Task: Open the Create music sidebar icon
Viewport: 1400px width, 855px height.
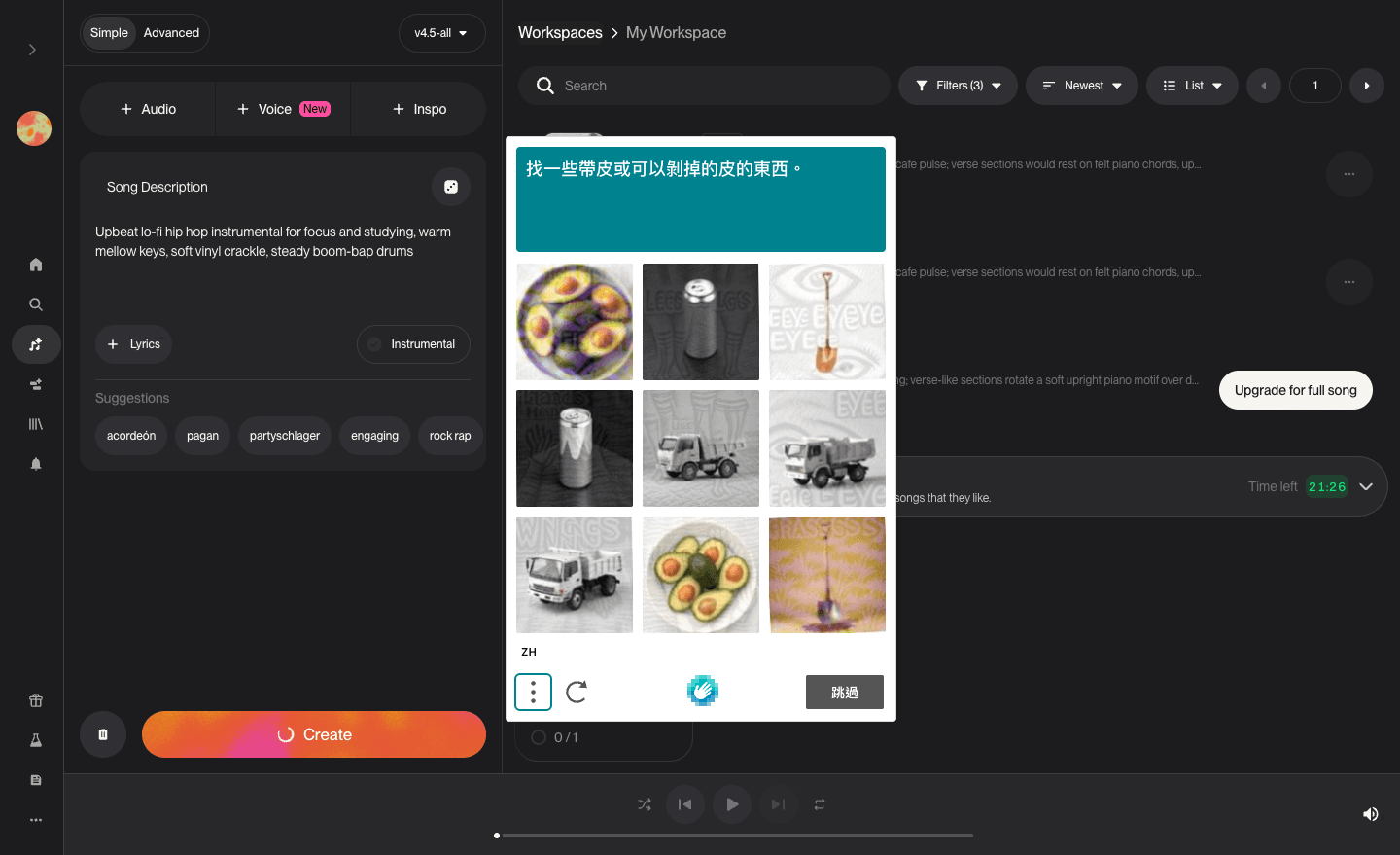Action: click(x=36, y=344)
